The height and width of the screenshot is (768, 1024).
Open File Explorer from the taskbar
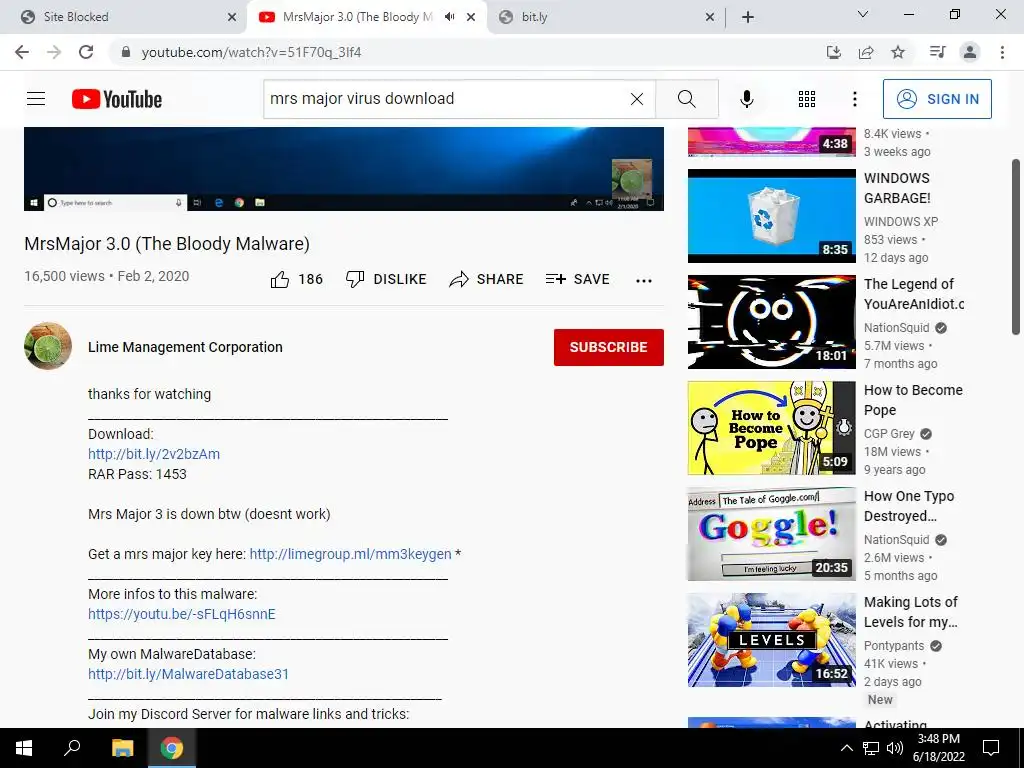coord(122,748)
